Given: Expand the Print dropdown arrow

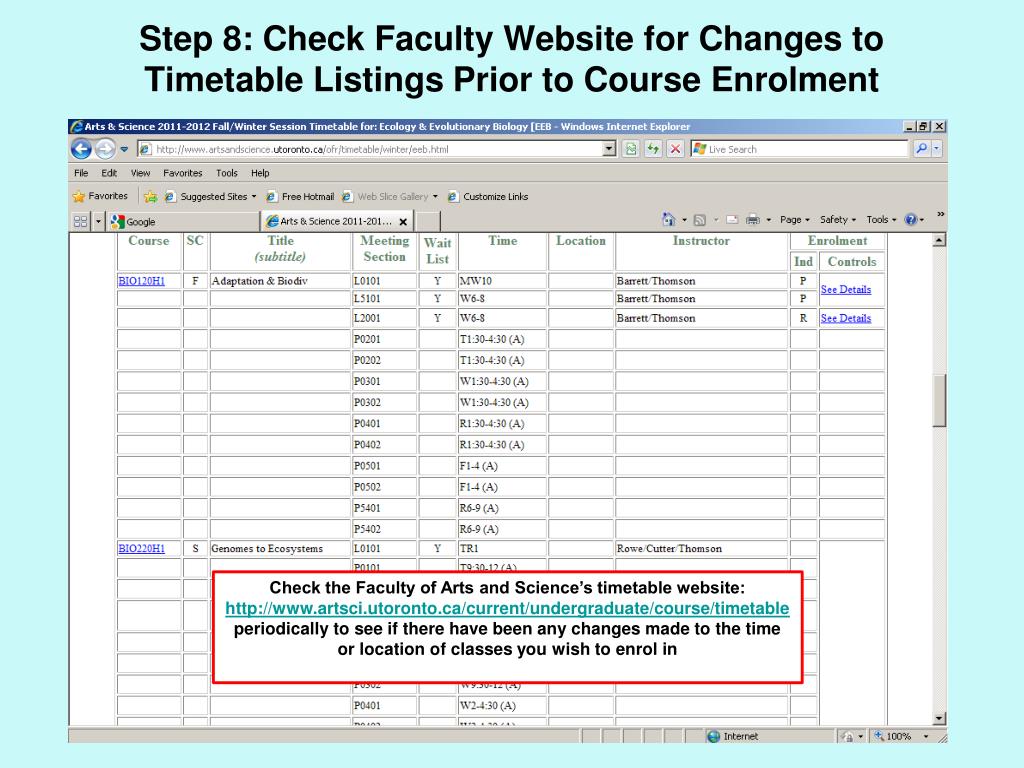Looking at the screenshot, I should coord(769,220).
